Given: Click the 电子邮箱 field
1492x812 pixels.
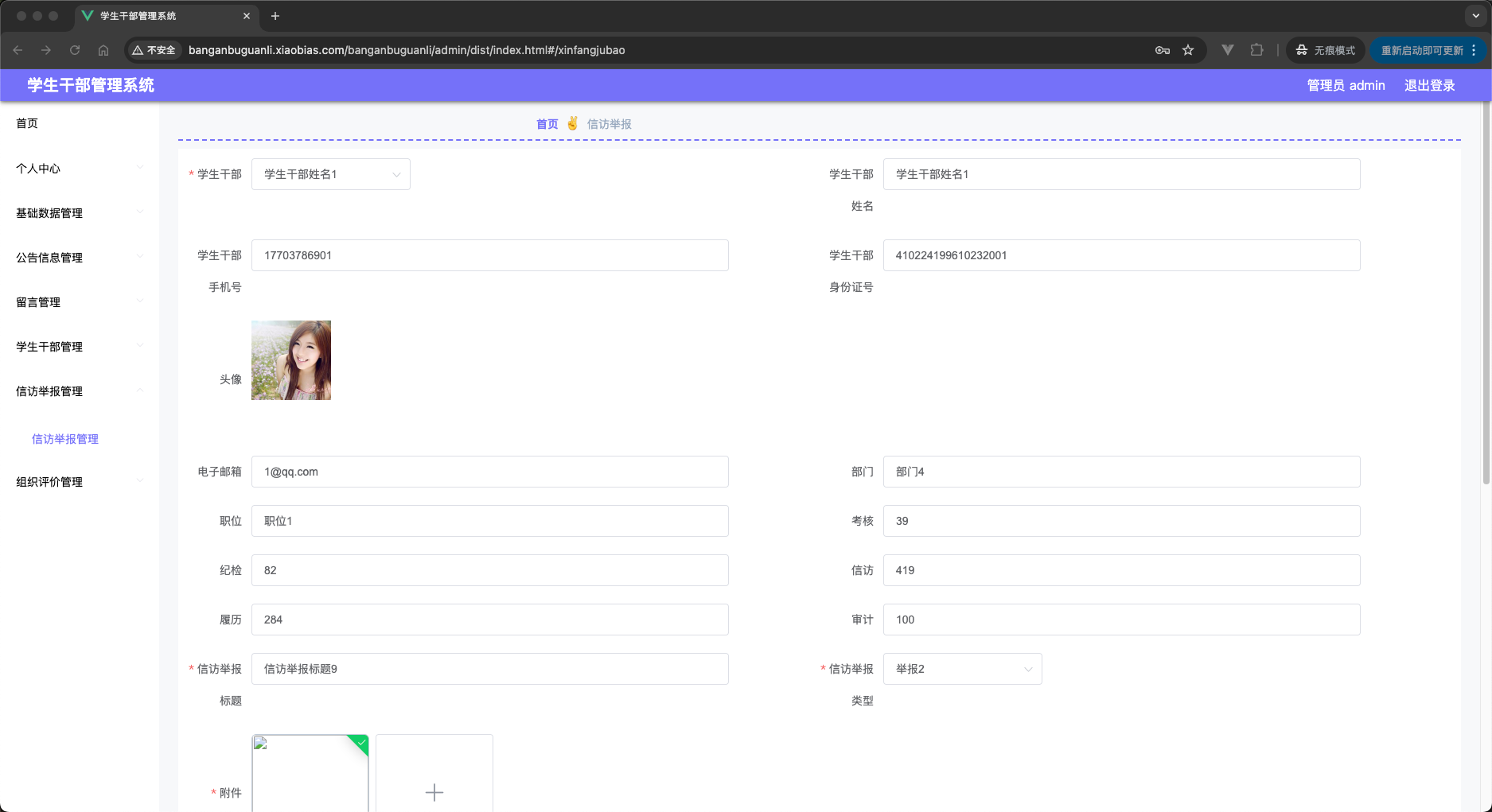Looking at the screenshot, I should 490,472.
